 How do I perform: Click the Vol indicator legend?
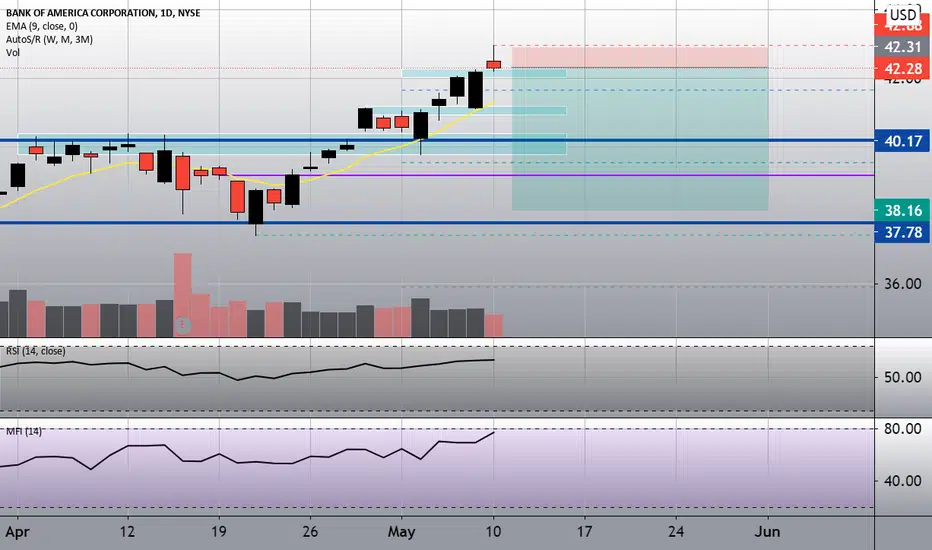(13, 52)
